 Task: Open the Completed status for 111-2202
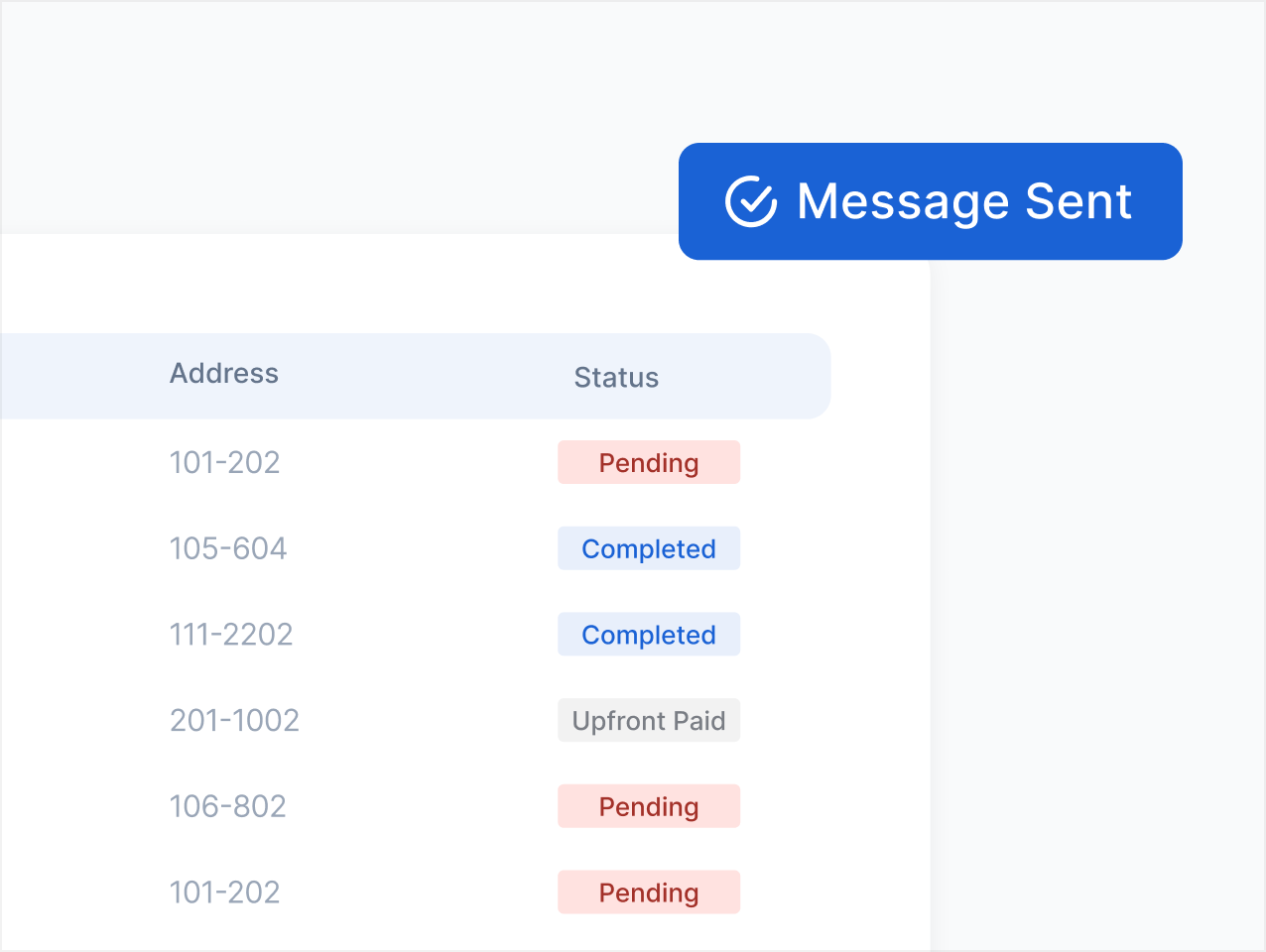[649, 635]
